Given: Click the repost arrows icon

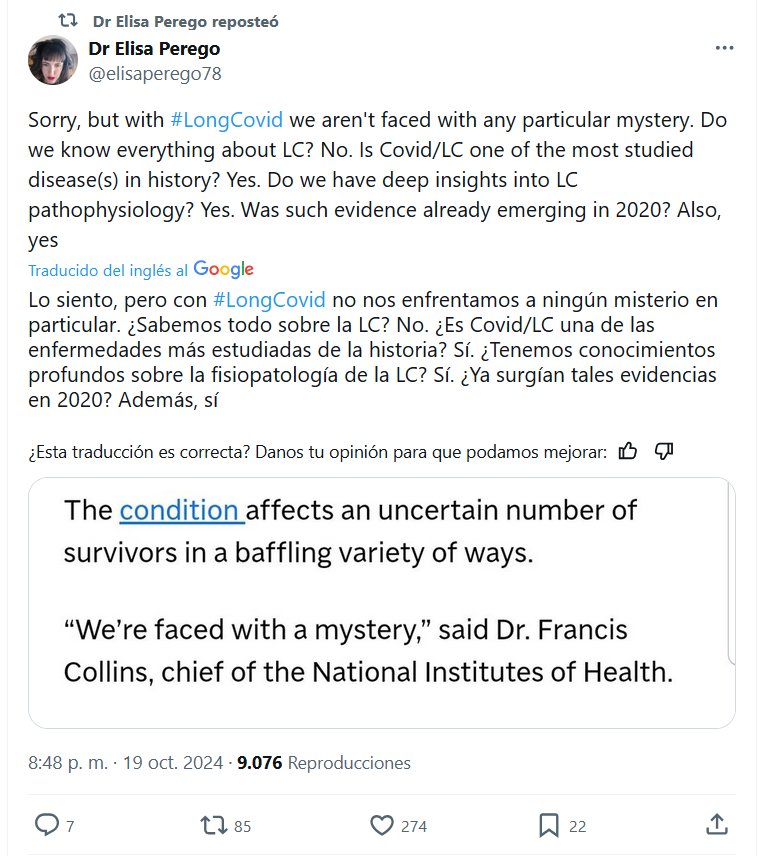Looking at the screenshot, I should [213, 825].
